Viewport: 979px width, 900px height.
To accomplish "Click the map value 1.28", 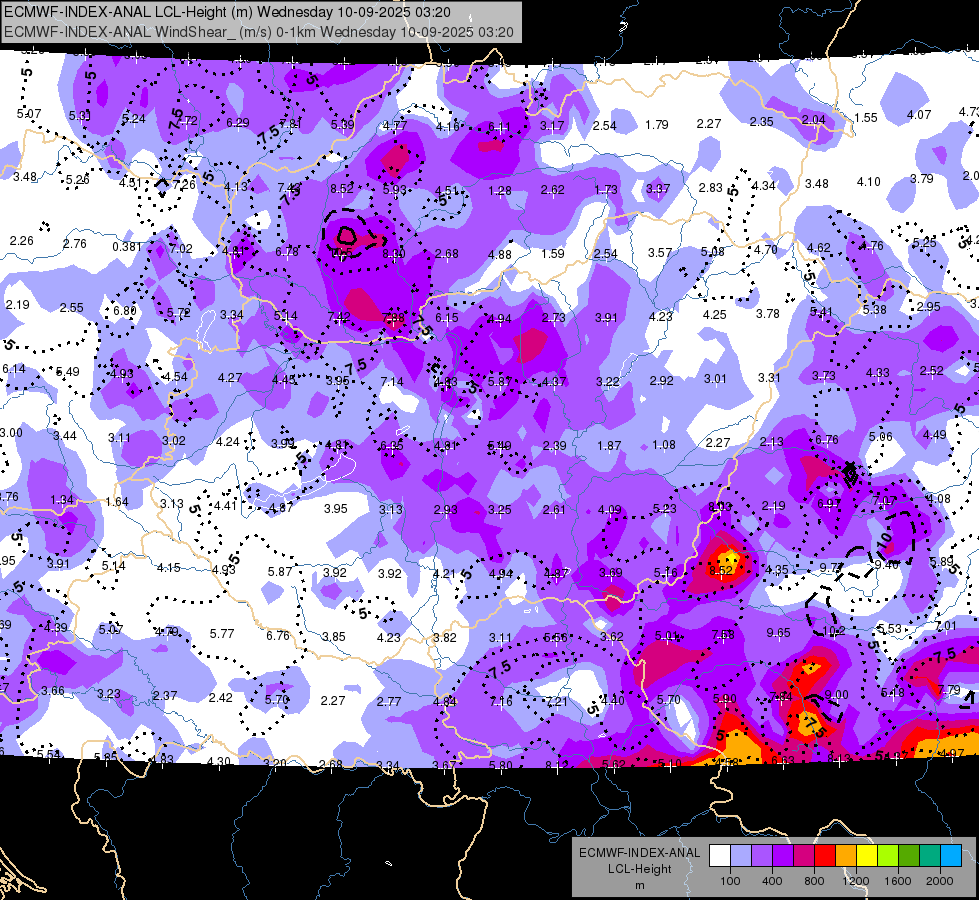I will [x=500, y=190].
